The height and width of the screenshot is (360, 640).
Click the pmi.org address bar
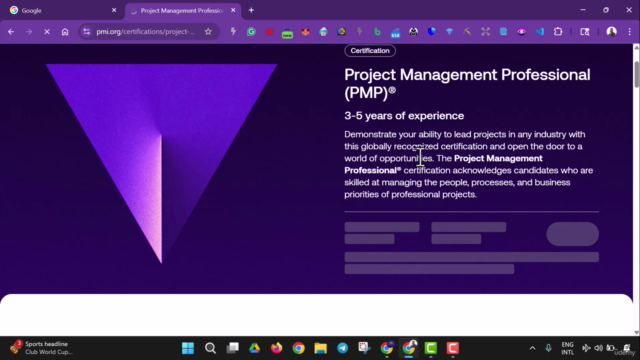(146, 31)
